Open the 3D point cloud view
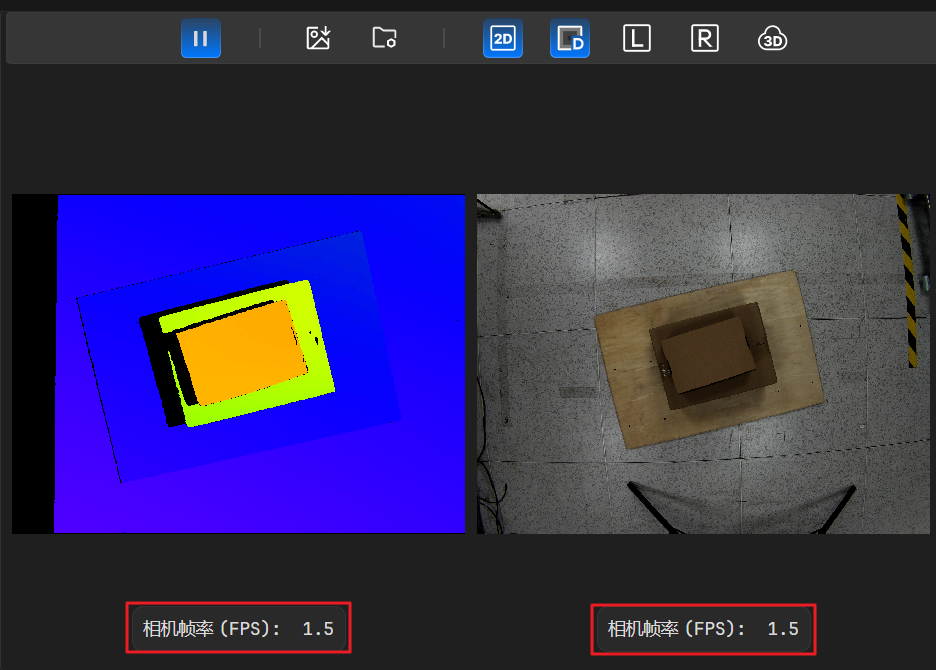 pos(772,39)
